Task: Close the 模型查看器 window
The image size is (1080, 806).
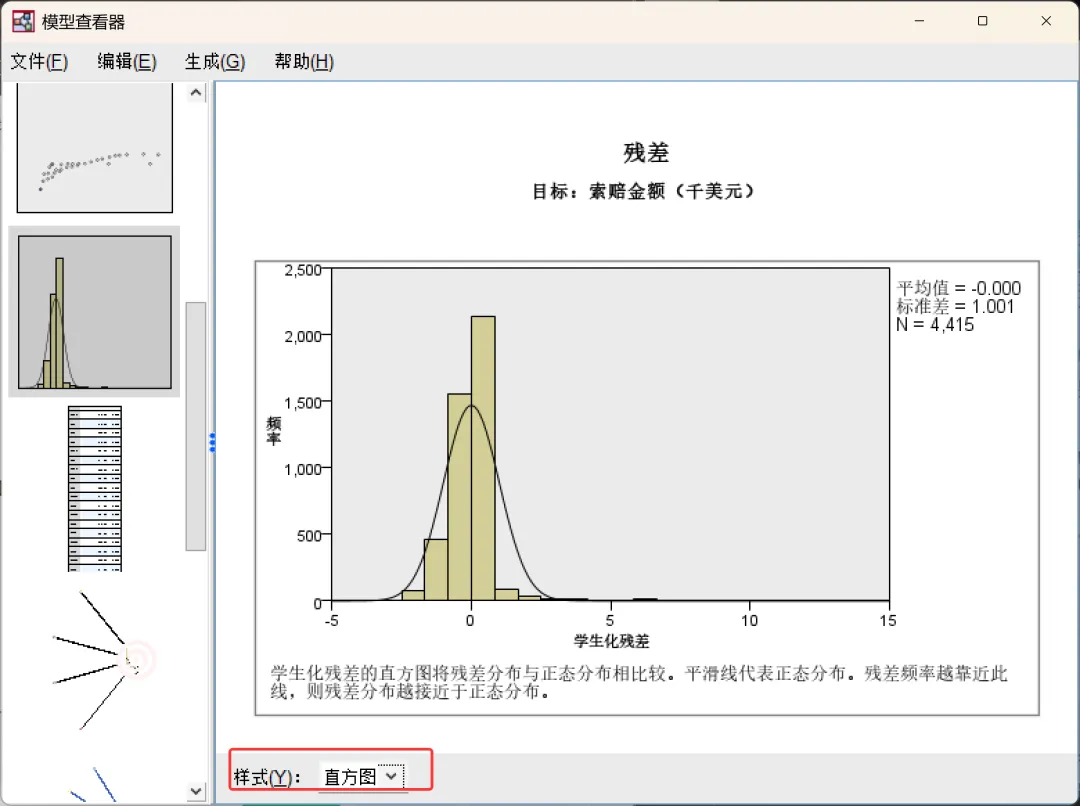Action: (1046, 21)
